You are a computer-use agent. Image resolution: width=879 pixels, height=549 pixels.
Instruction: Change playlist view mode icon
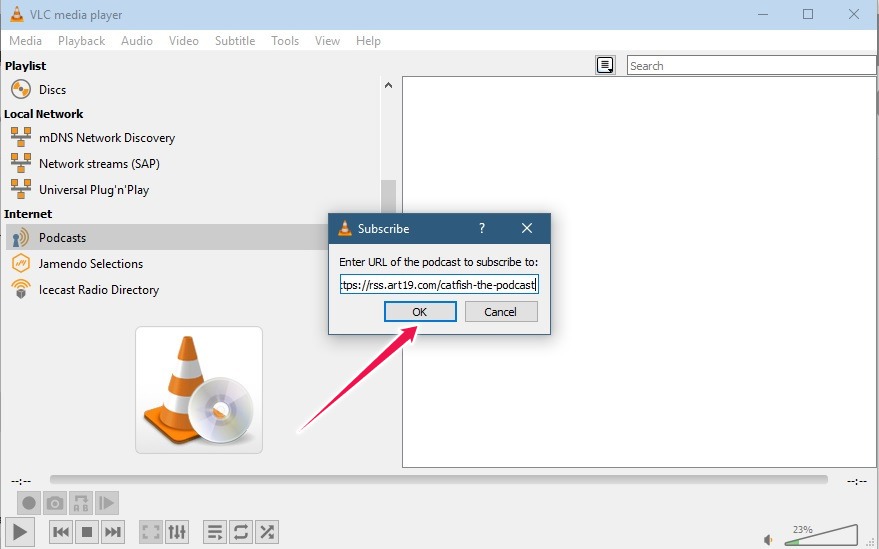pyautogui.click(x=605, y=65)
